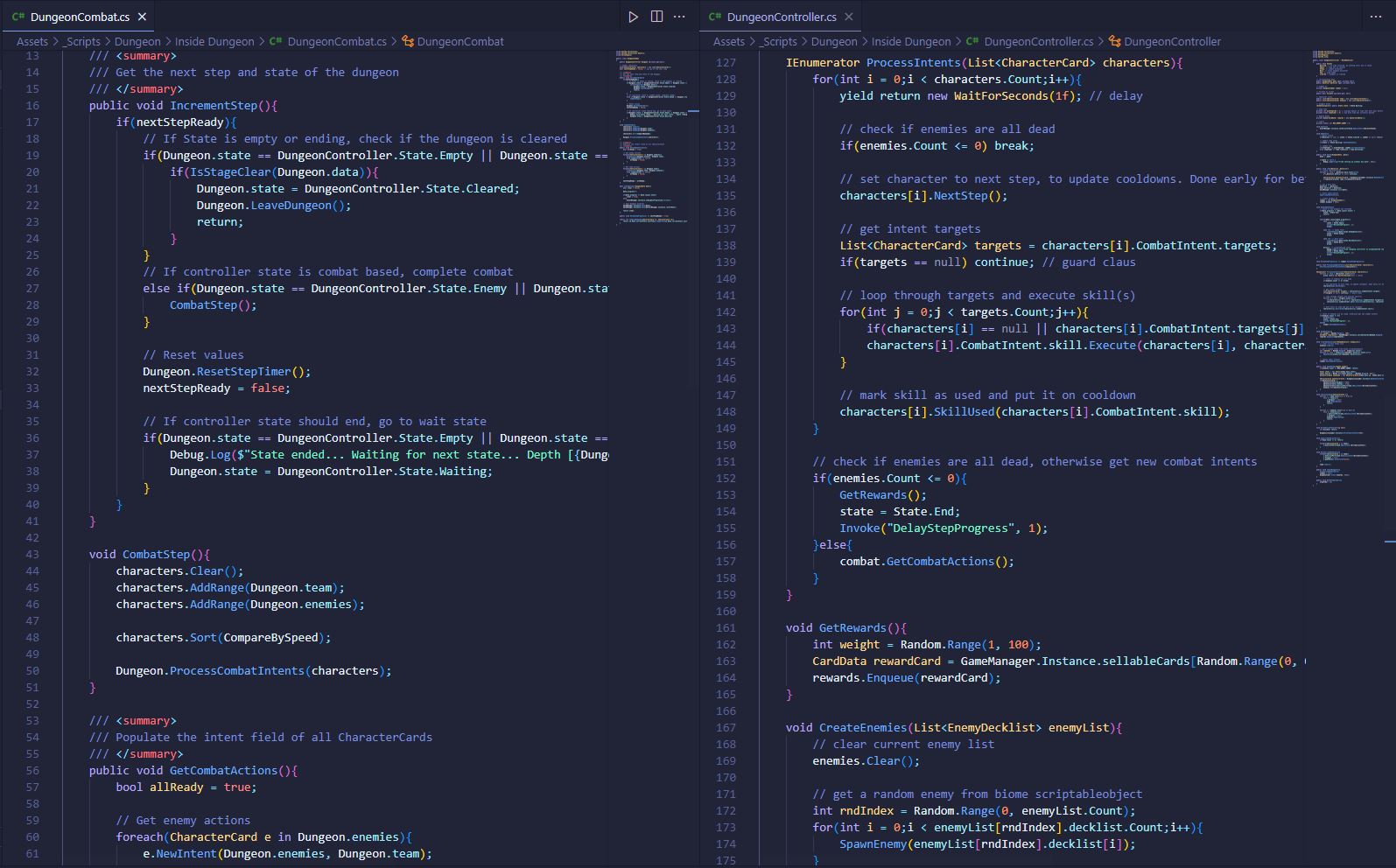Switch to the DungeonController.cs tab

(x=781, y=17)
